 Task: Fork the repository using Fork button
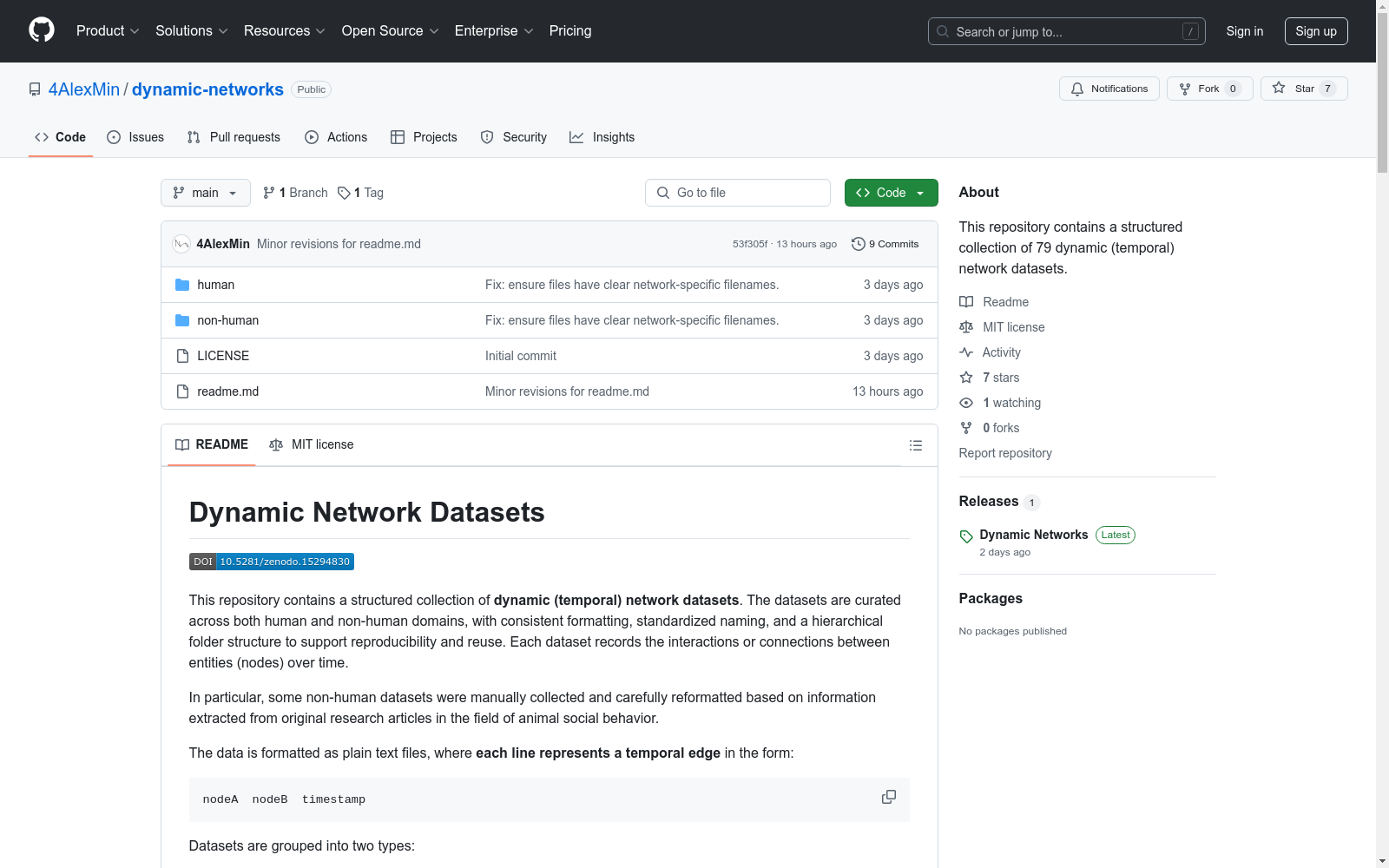(x=1209, y=89)
